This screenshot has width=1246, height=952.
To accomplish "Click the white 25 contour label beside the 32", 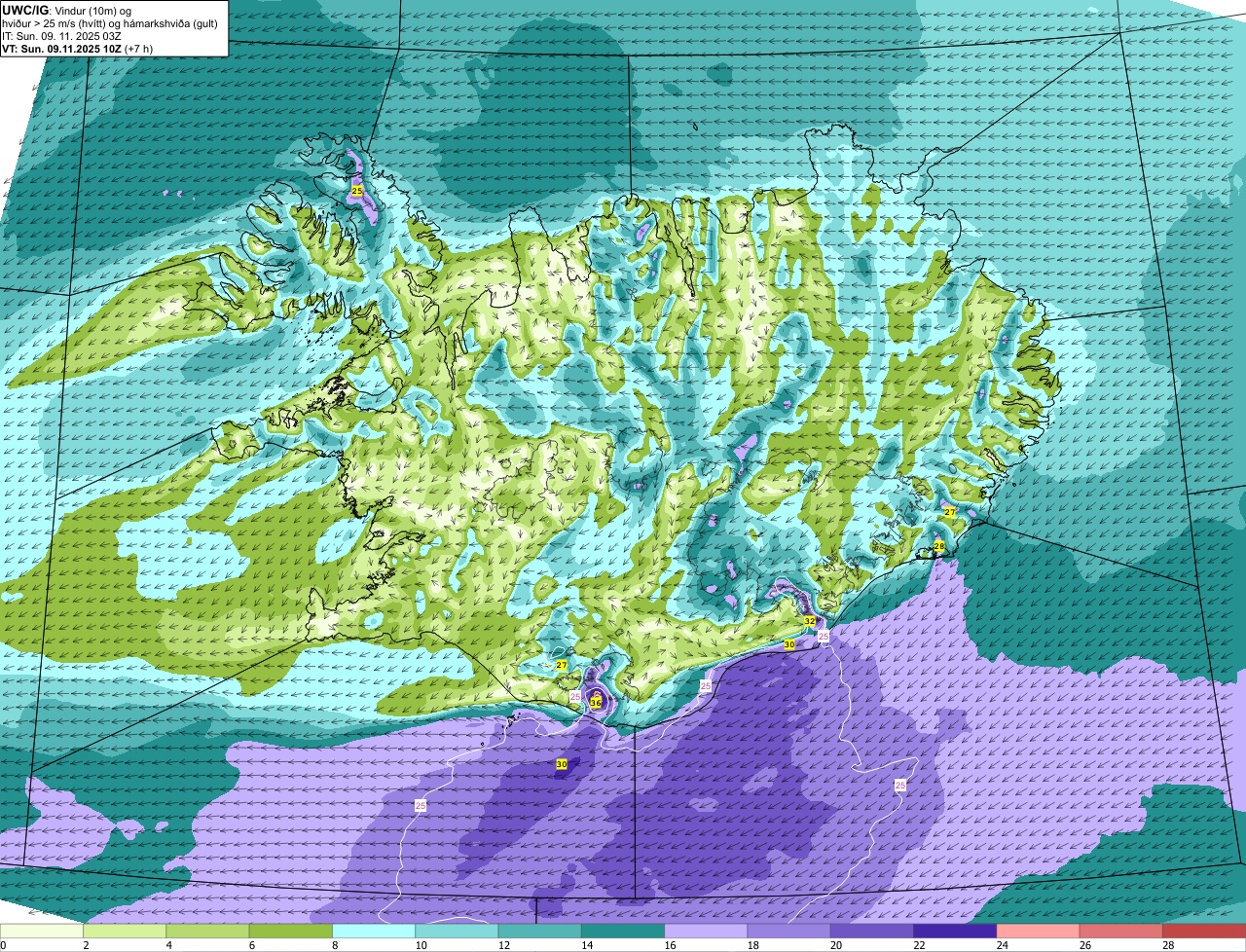I will (x=824, y=636).
